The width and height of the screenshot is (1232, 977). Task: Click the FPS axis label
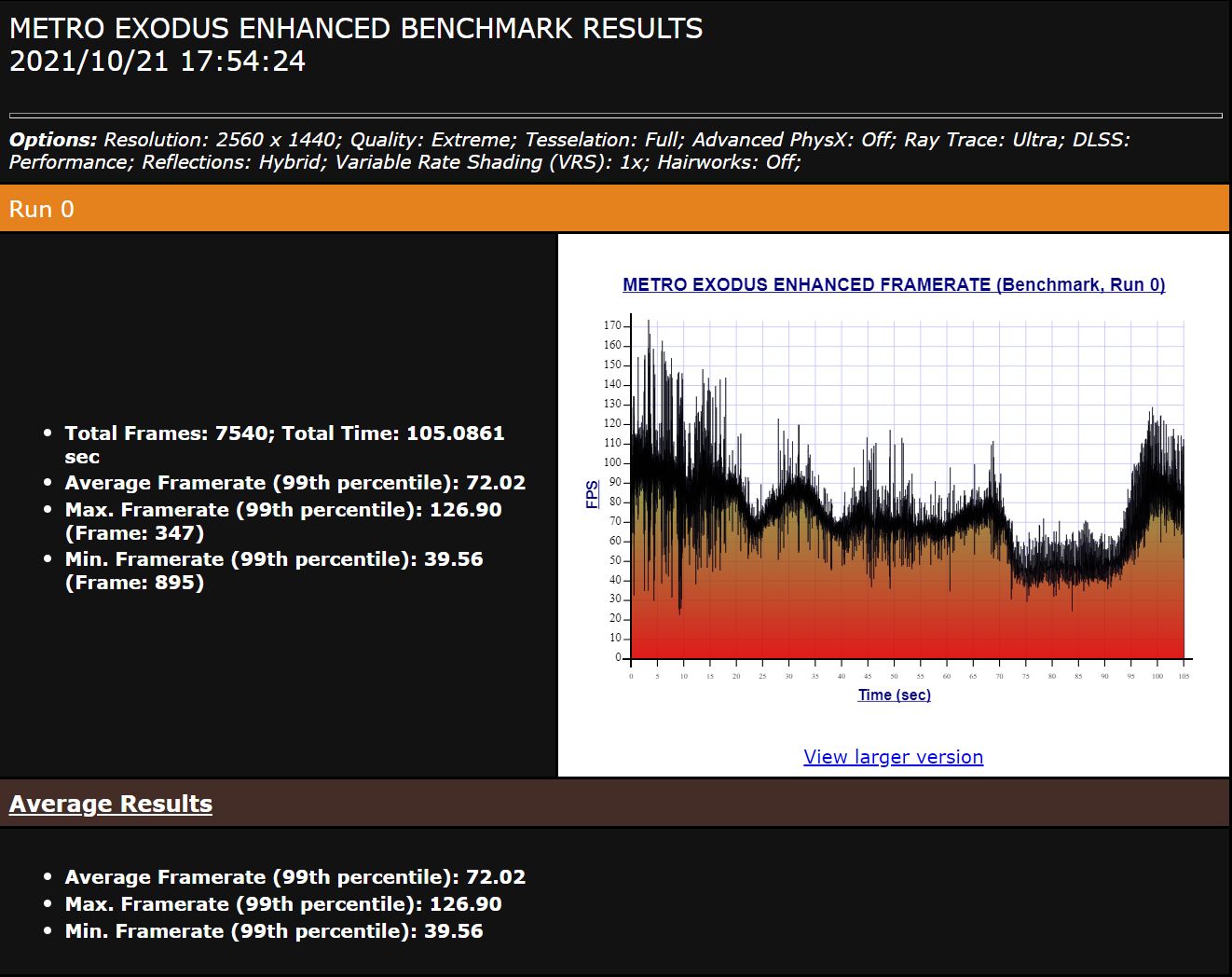pyautogui.click(x=592, y=494)
